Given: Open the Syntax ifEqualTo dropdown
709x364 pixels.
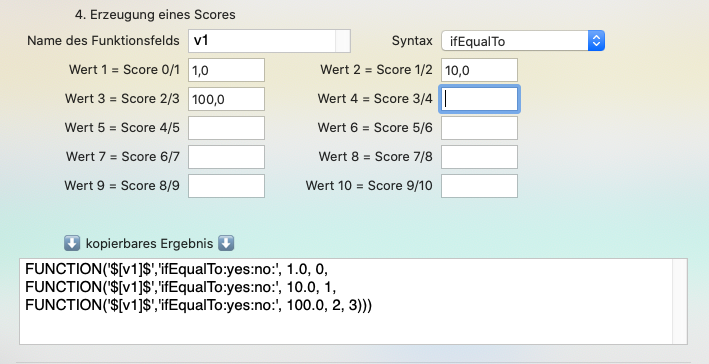Looking at the screenshot, I should point(523,41).
